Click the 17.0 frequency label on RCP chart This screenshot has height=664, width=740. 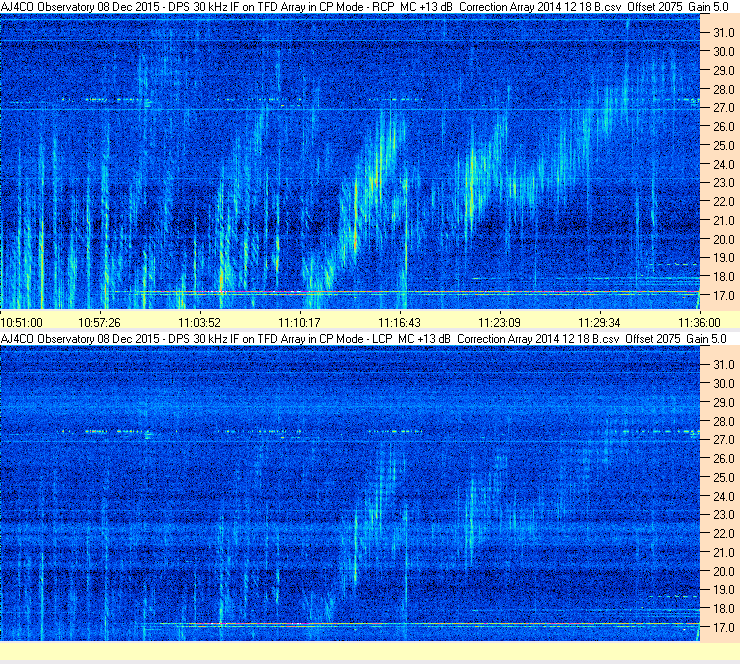click(723, 295)
